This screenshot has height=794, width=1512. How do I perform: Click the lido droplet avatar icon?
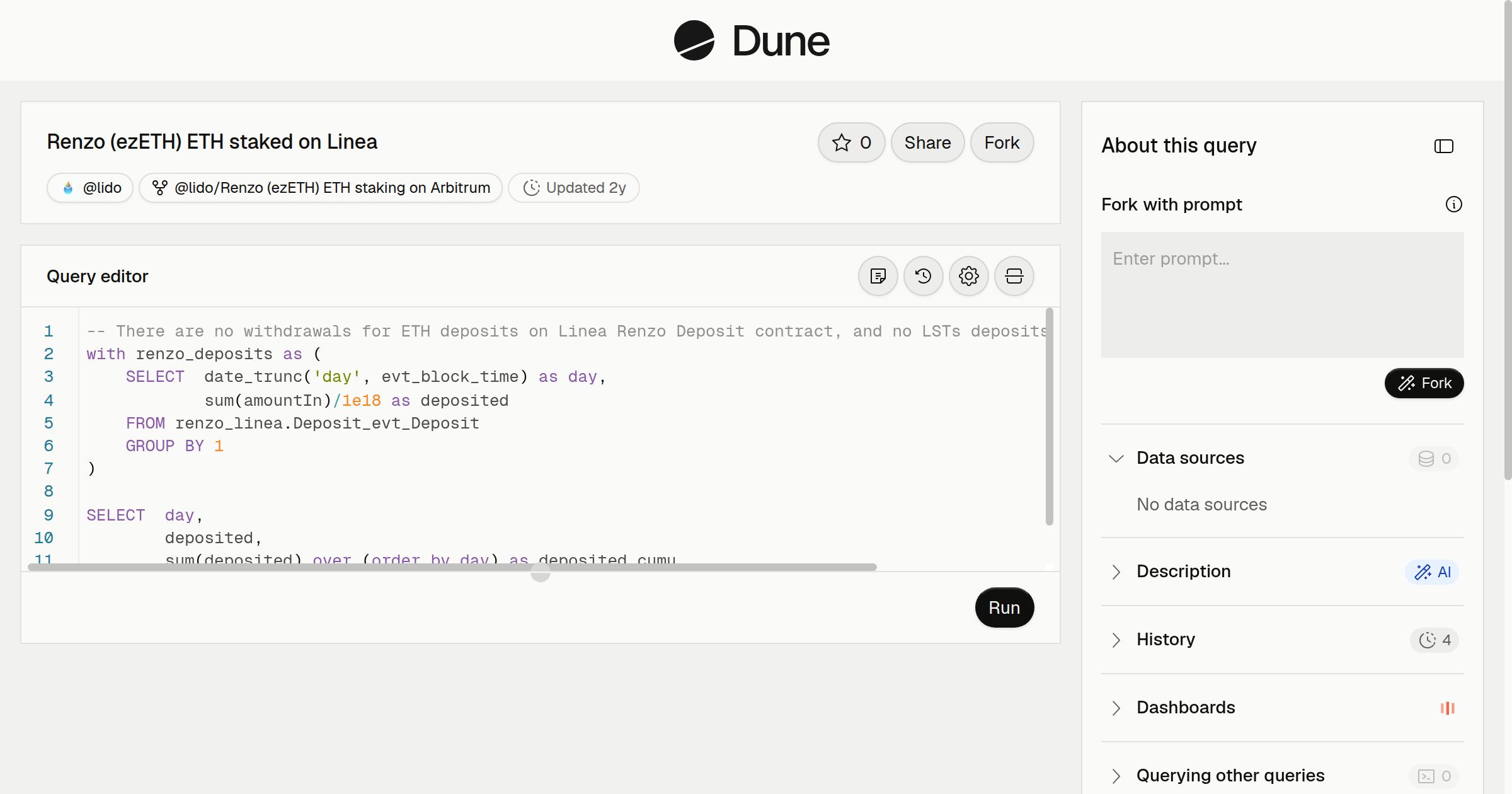68,188
